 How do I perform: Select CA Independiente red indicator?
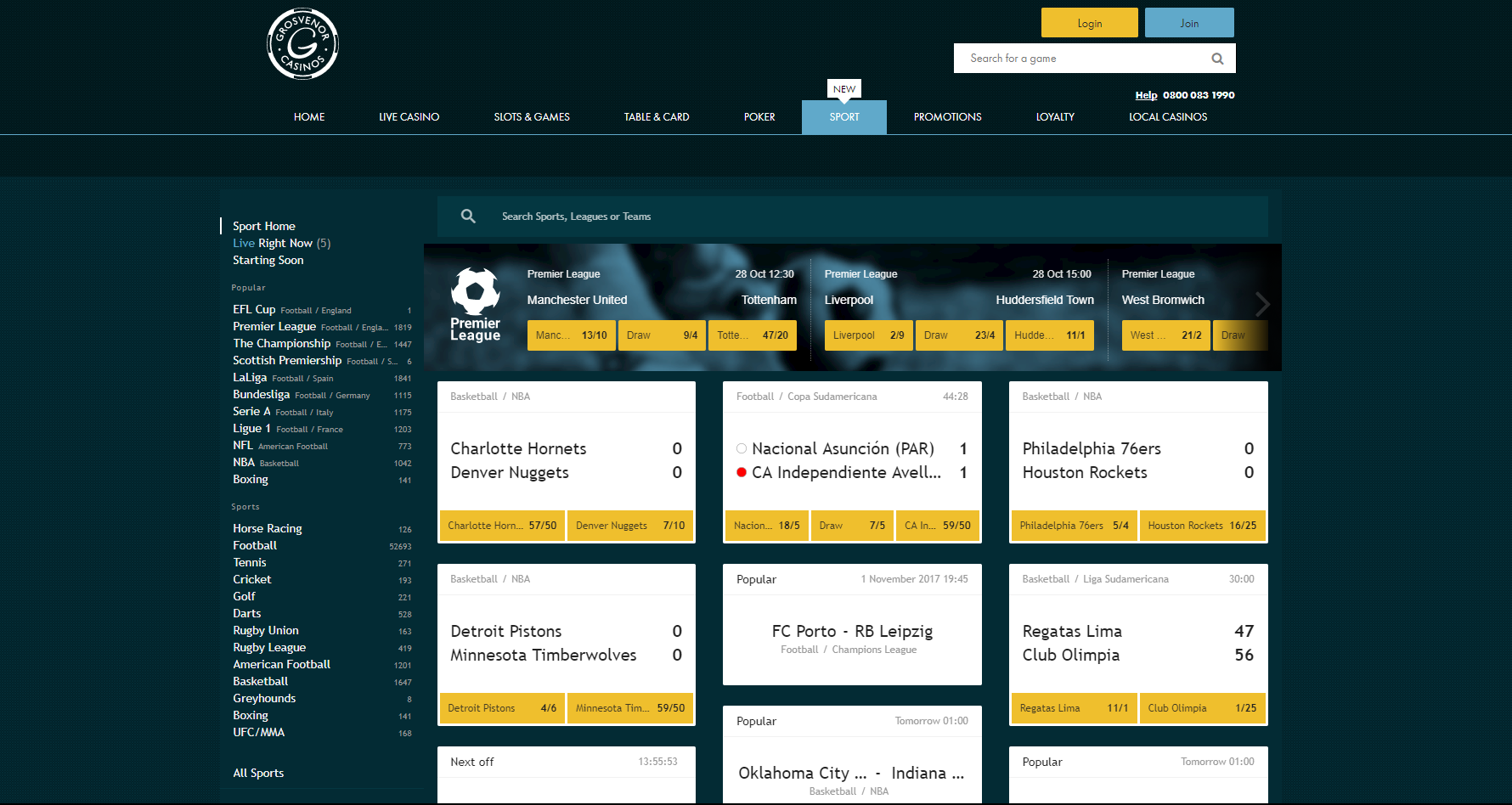point(742,472)
